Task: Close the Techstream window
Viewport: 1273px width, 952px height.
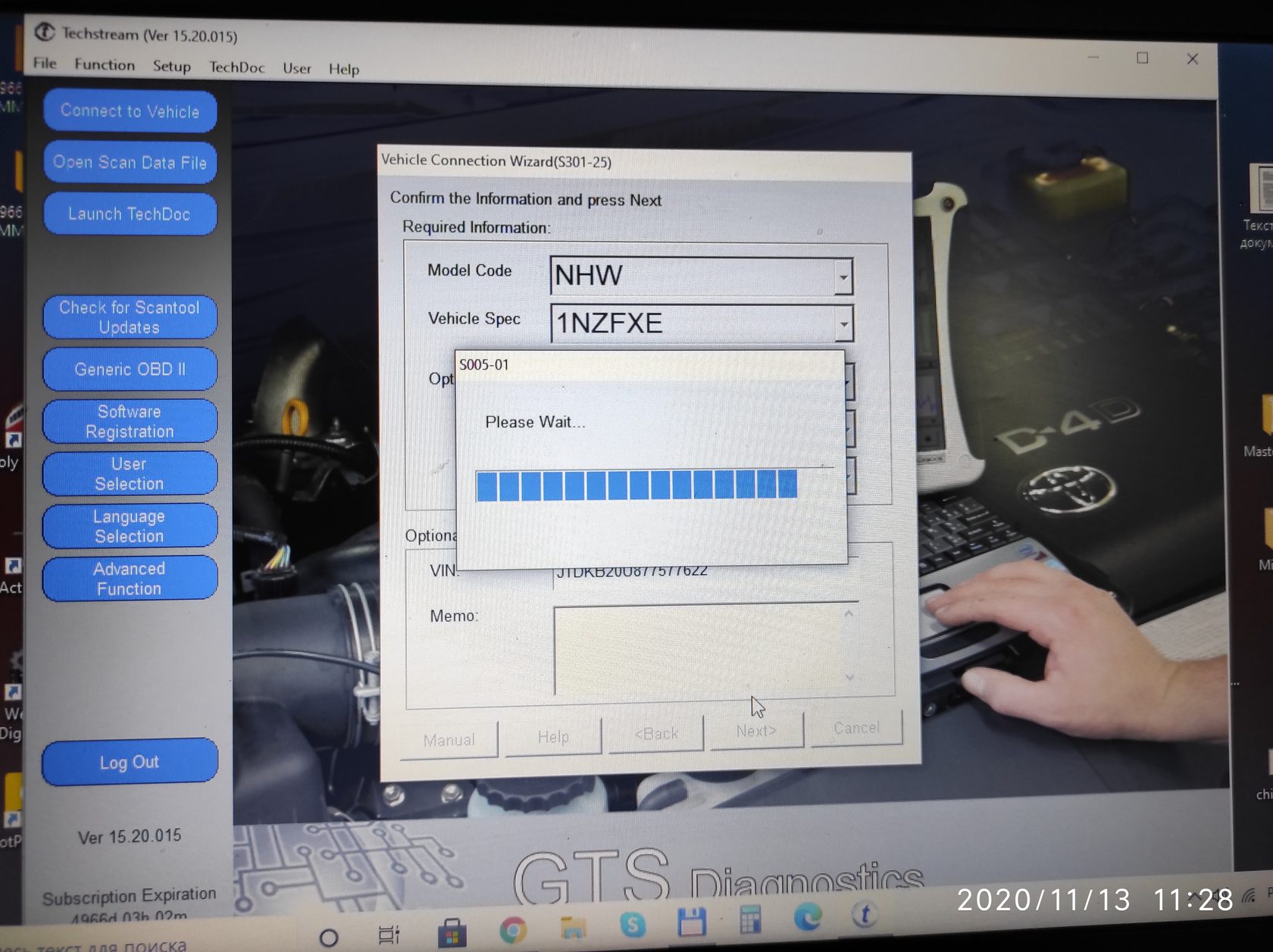Action: (x=1192, y=58)
